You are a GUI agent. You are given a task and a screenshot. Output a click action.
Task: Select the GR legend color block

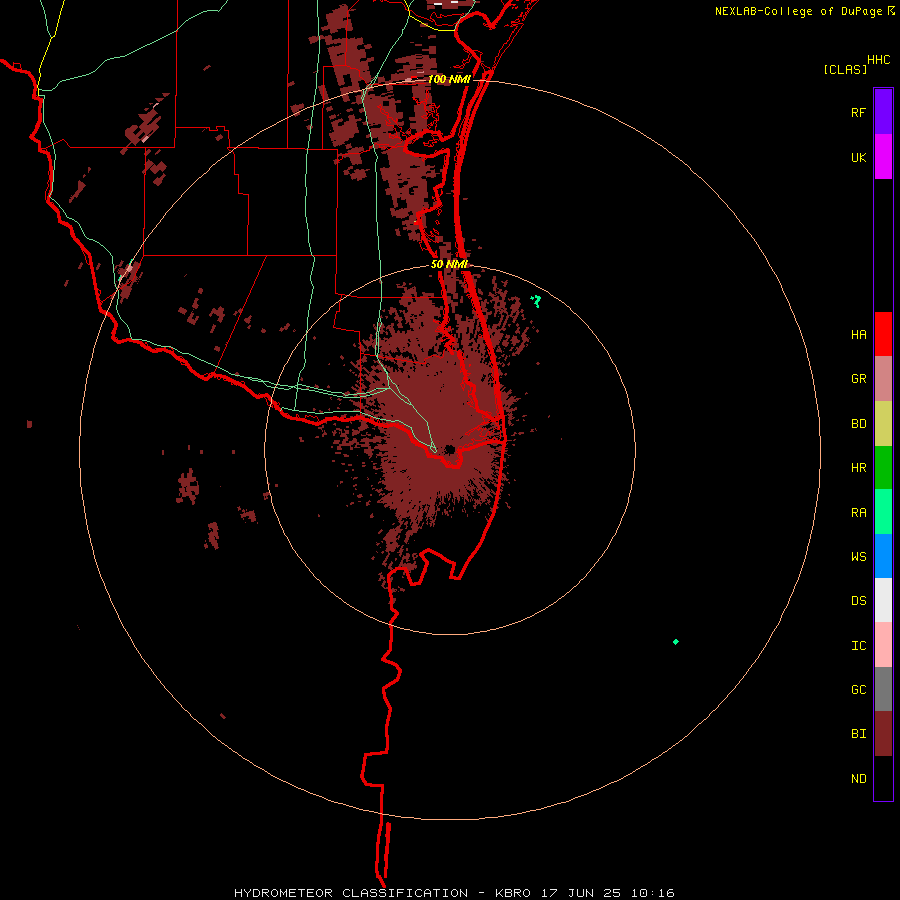pyautogui.click(x=883, y=379)
